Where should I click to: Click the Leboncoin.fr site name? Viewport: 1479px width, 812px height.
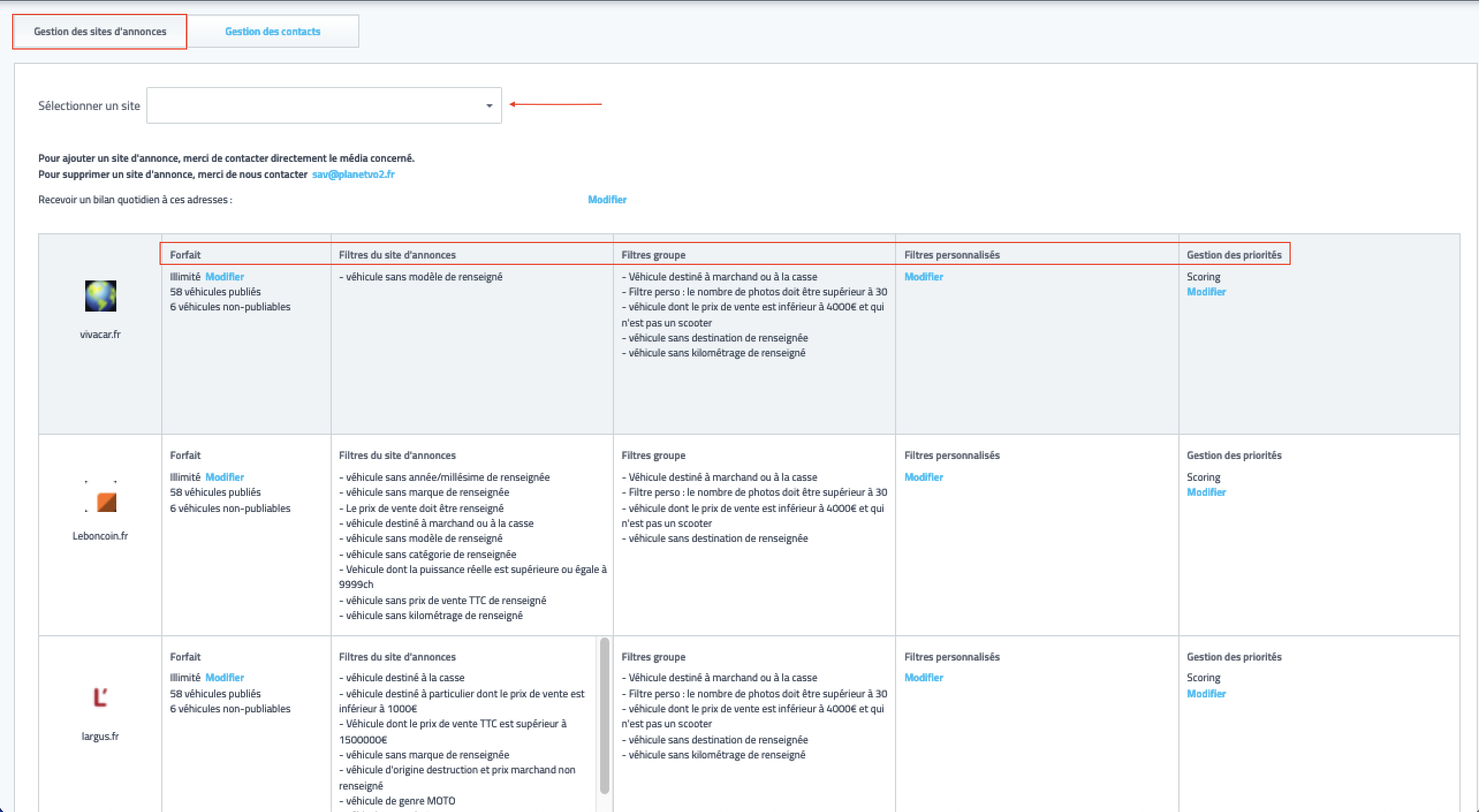[x=100, y=536]
